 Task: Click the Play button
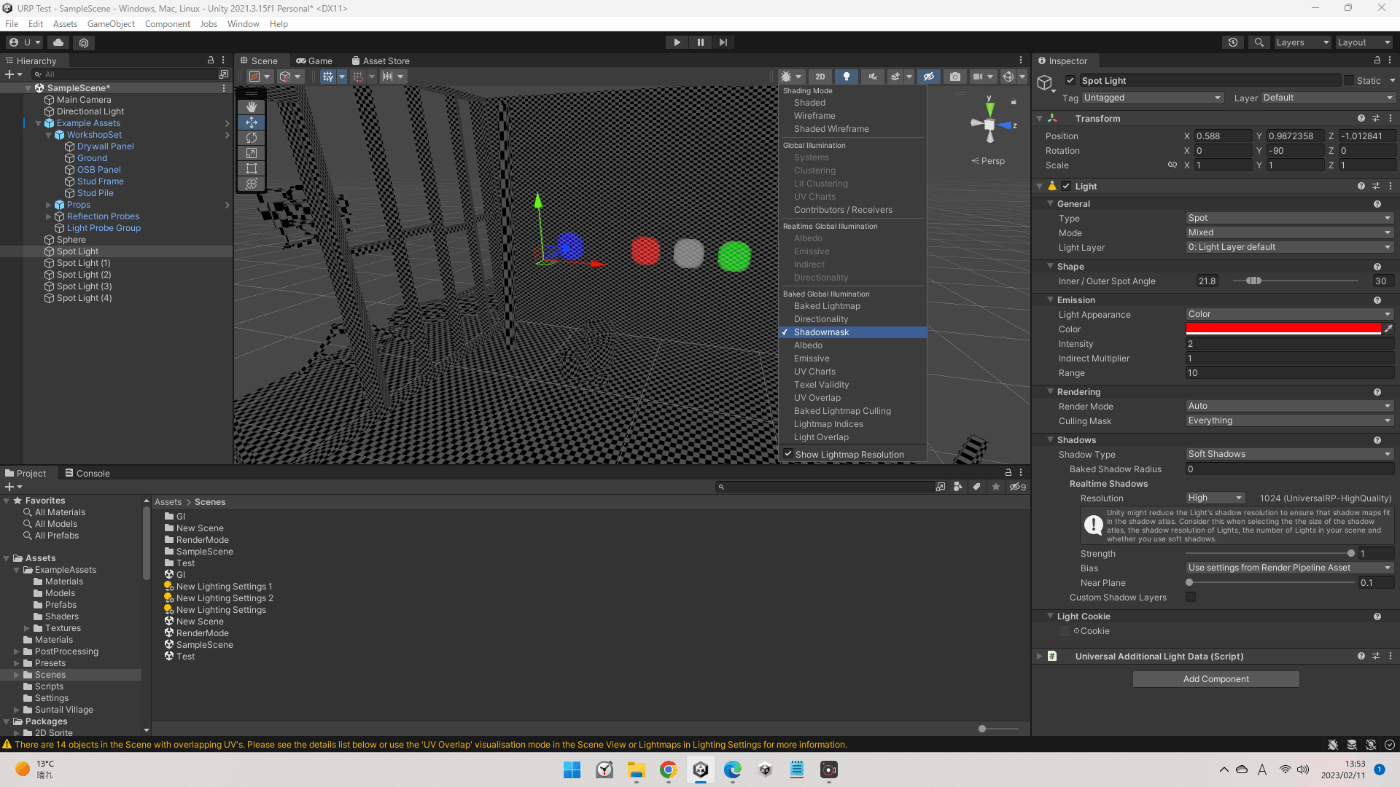[x=677, y=42]
